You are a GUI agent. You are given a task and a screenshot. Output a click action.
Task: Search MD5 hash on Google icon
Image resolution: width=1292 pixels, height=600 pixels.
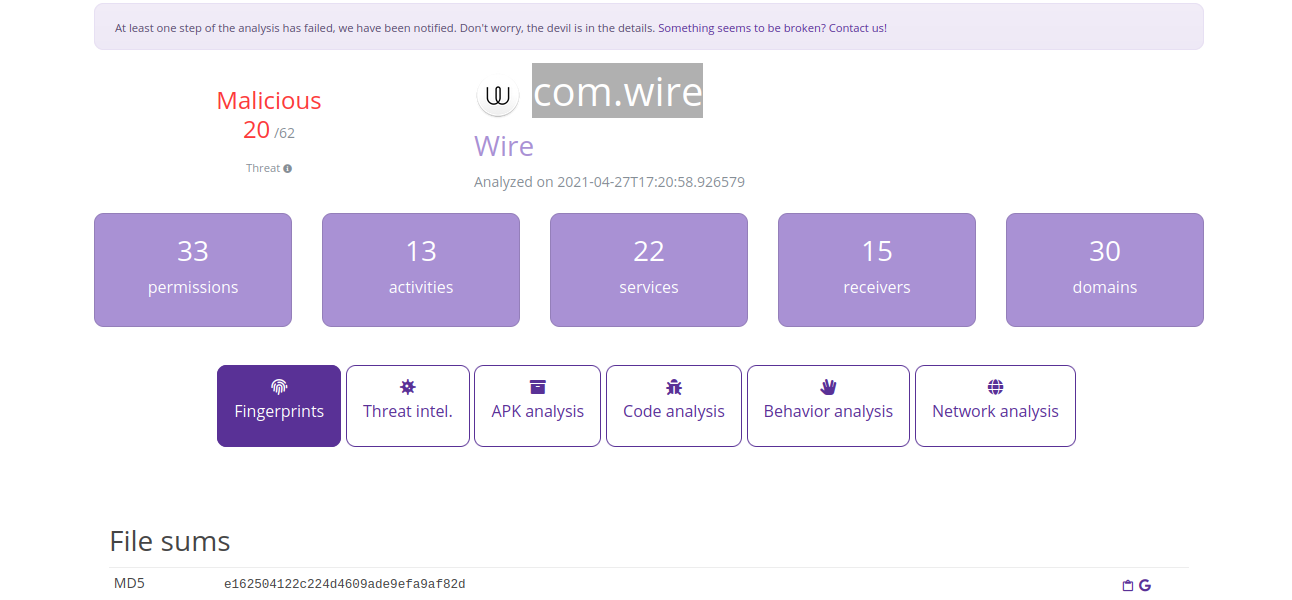(1145, 586)
